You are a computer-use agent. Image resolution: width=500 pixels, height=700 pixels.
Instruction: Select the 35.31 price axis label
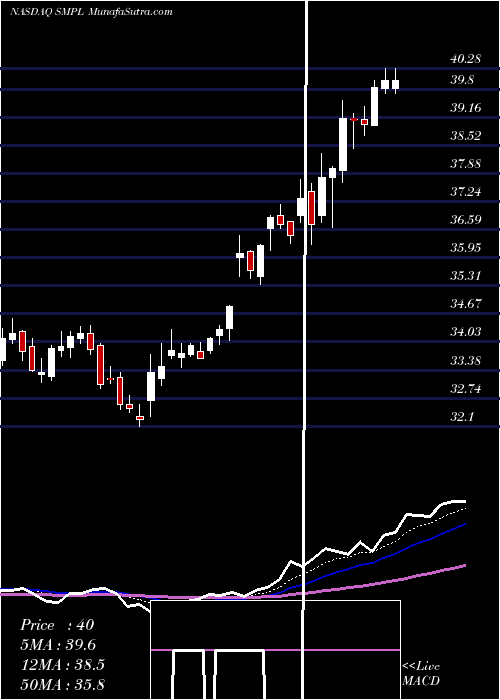pos(466,275)
